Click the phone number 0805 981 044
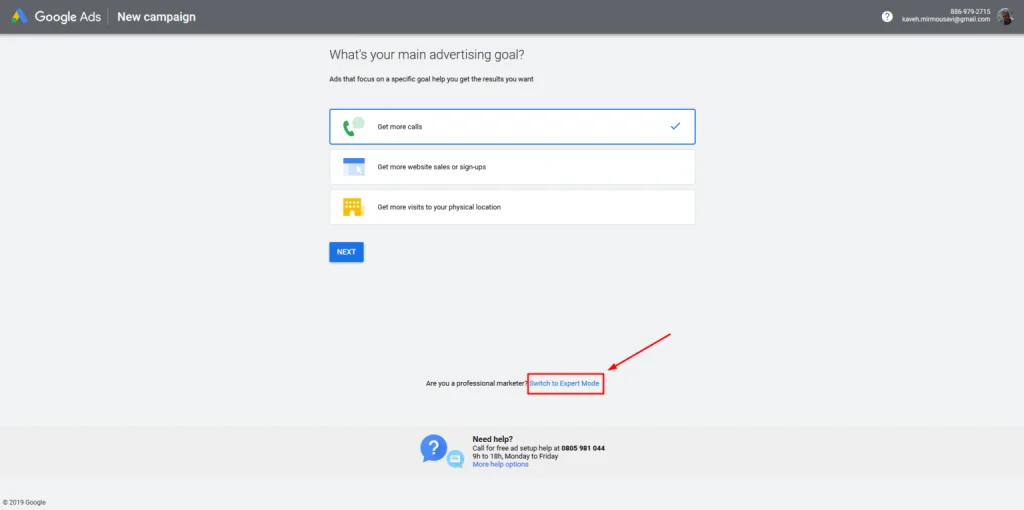The width and height of the screenshot is (1024, 510). point(583,448)
